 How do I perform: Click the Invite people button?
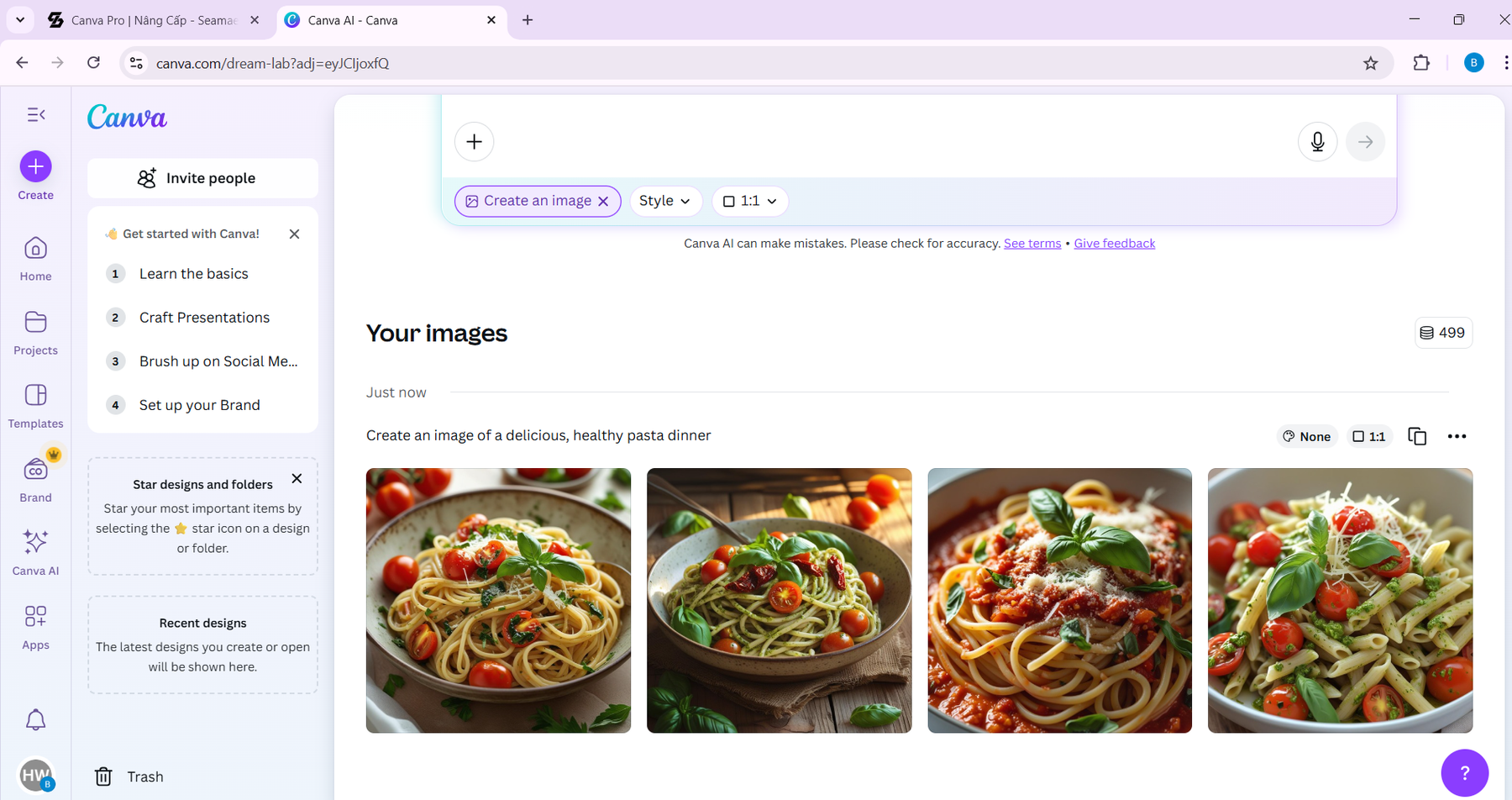tap(202, 178)
